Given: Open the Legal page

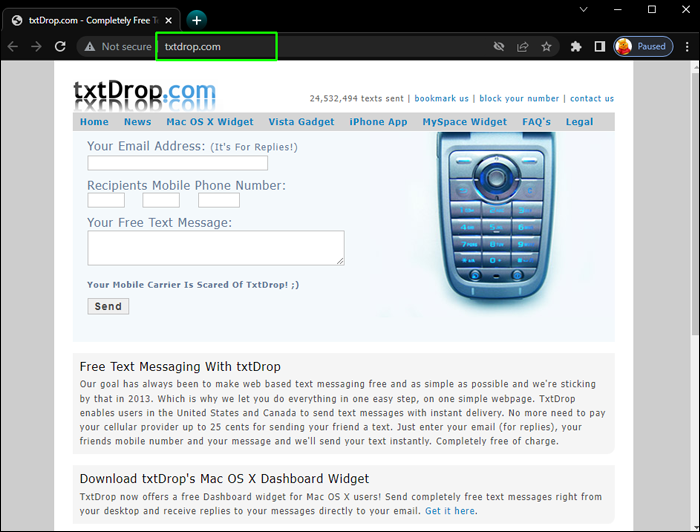Looking at the screenshot, I should (x=579, y=122).
